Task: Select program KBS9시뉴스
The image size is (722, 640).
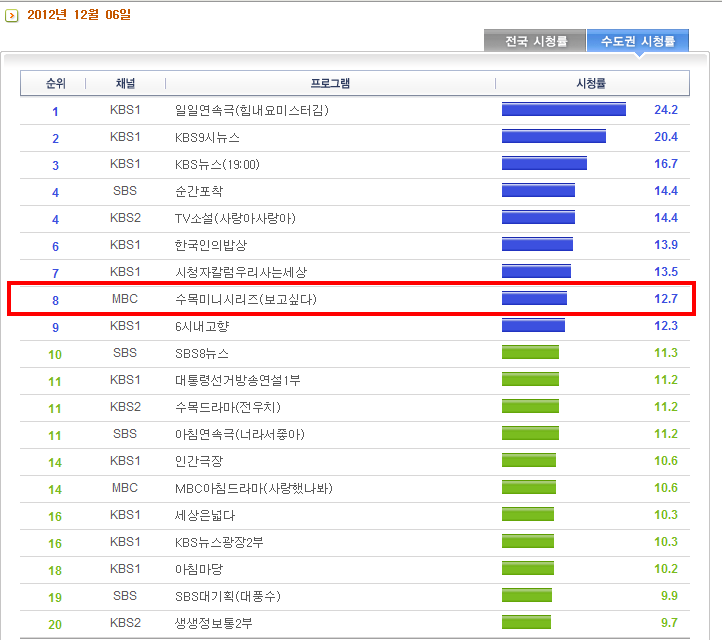Action: [x=207, y=138]
